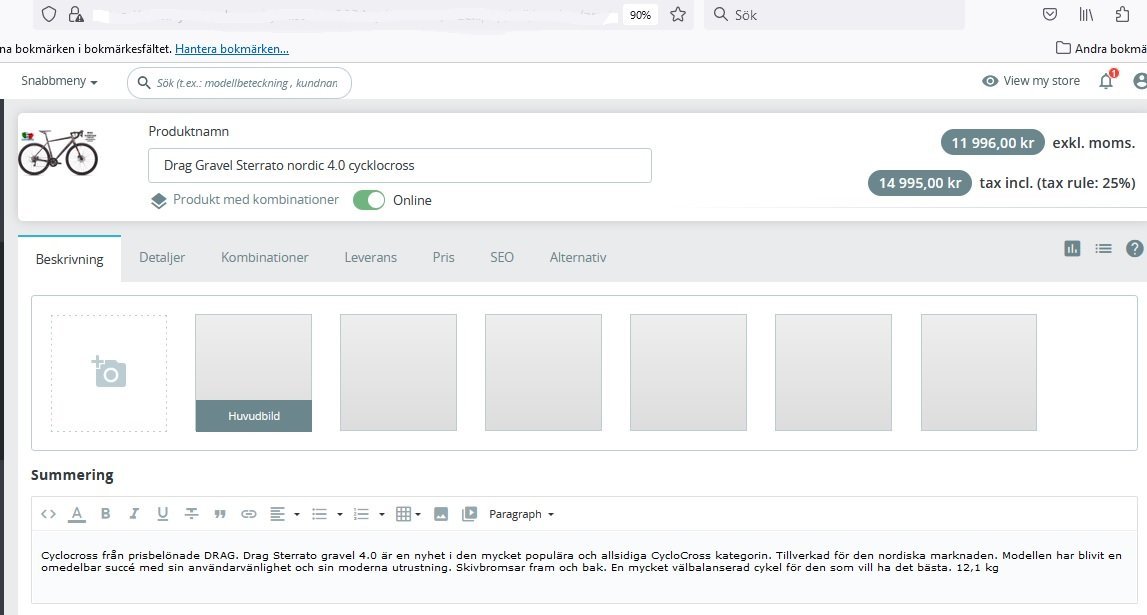Open the product list icon
Image resolution: width=1147 pixels, height=615 pixels.
click(1104, 249)
